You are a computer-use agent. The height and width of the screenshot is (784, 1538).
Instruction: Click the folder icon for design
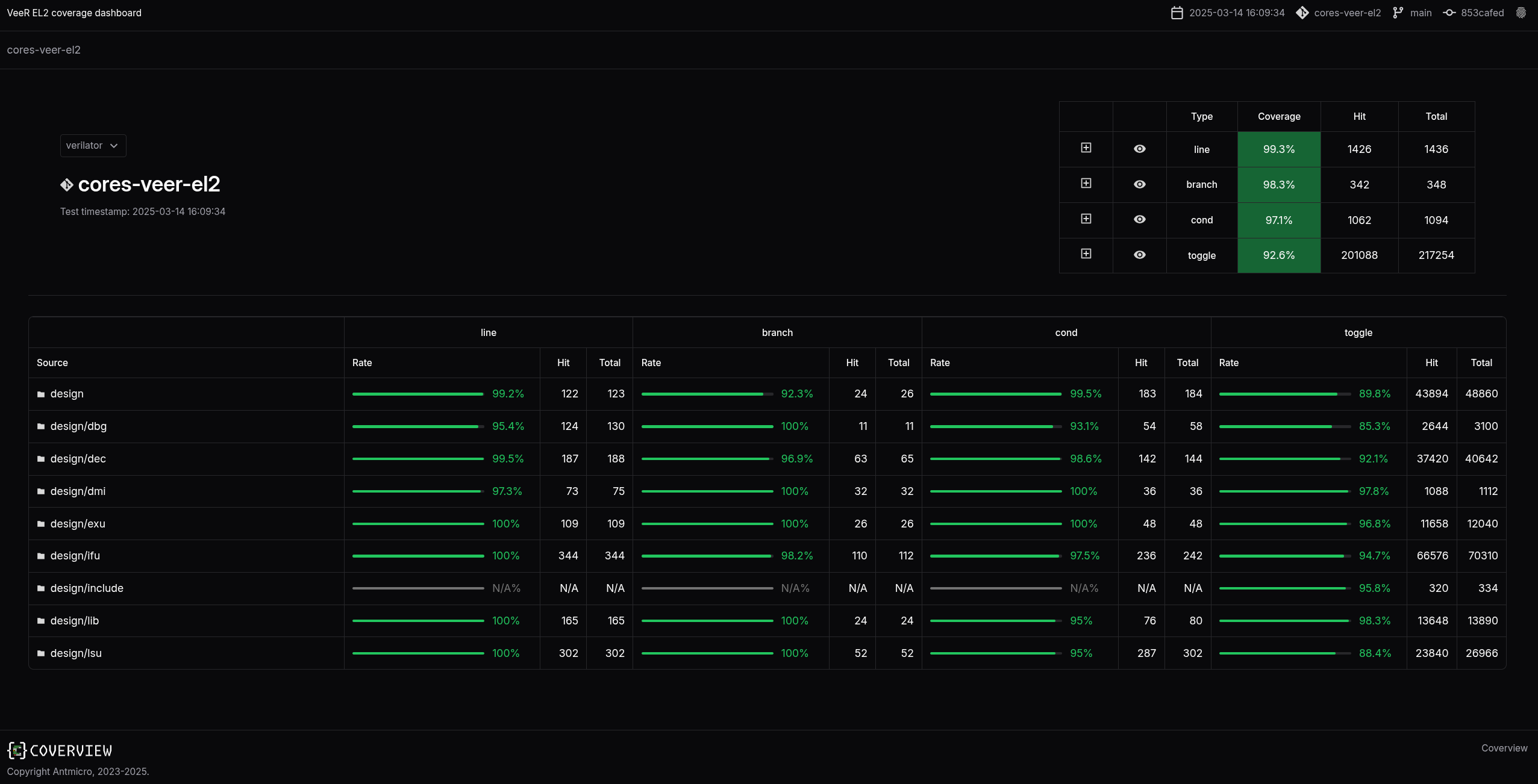[x=41, y=394]
